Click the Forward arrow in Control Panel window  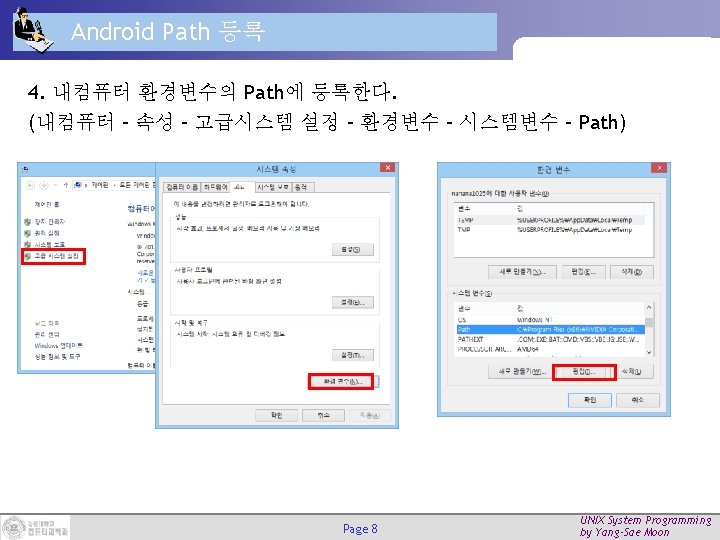pyautogui.click(x=44, y=185)
